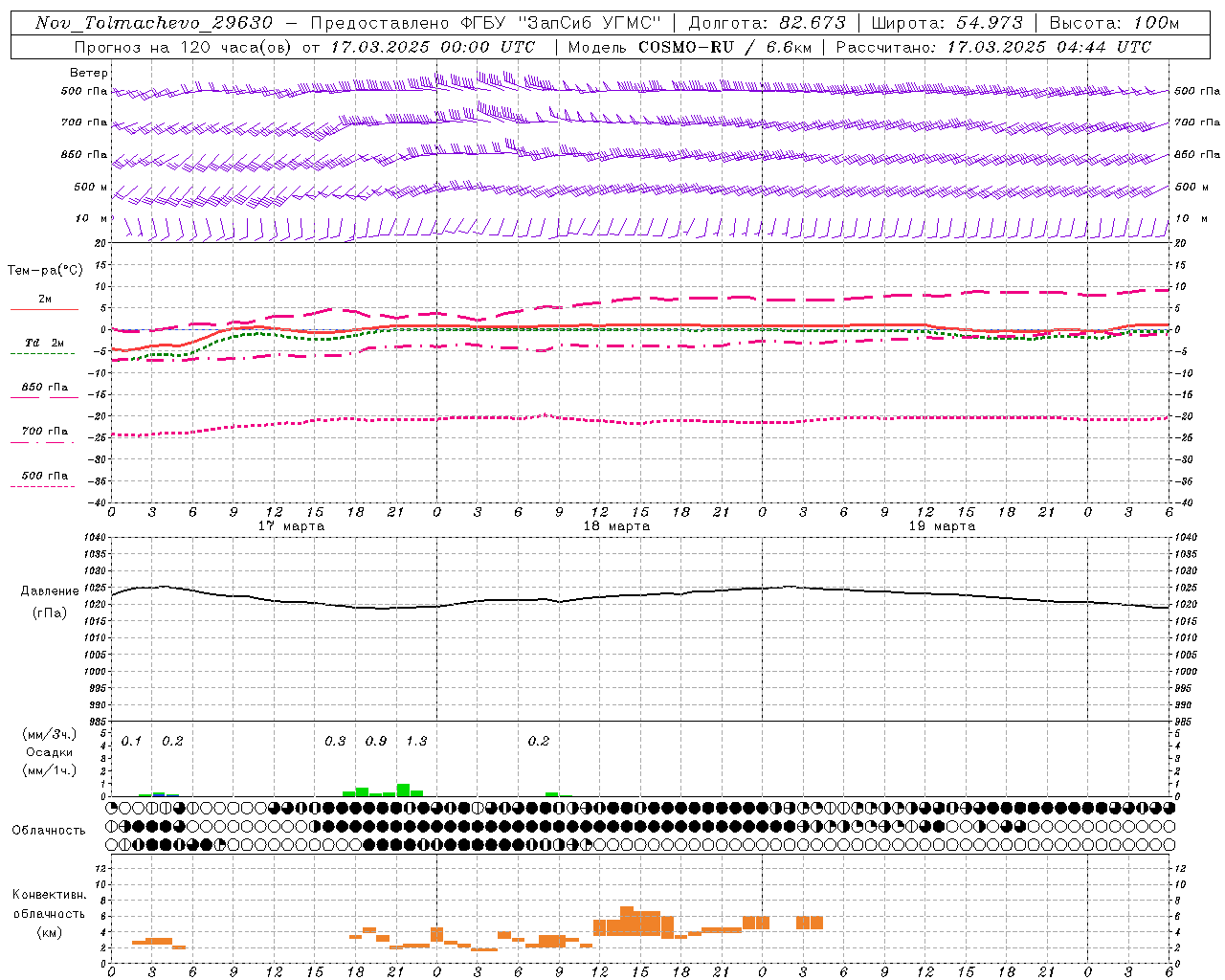
Task: Click the 18 марта date label
Action: click(617, 526)
